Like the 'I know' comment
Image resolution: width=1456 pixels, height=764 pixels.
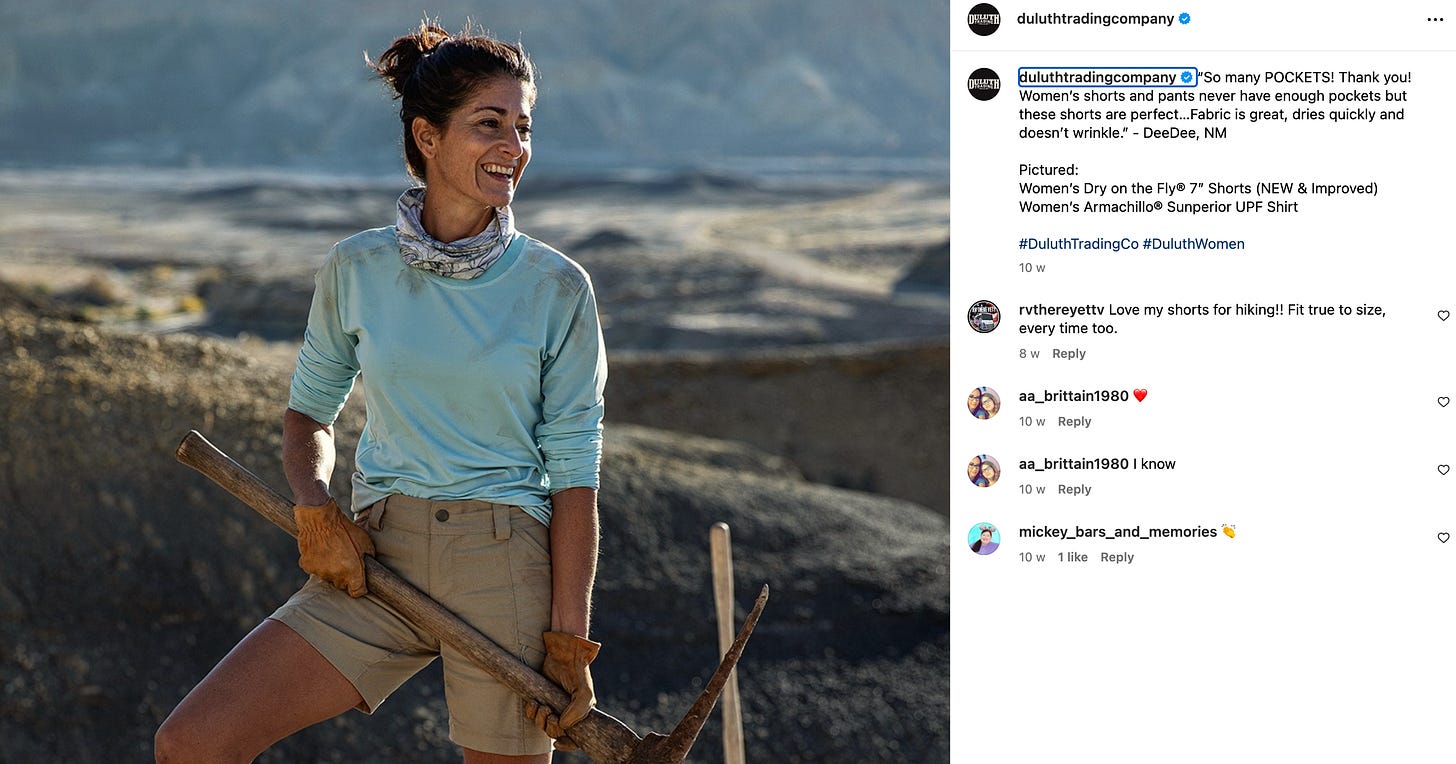coord(1443,470)
